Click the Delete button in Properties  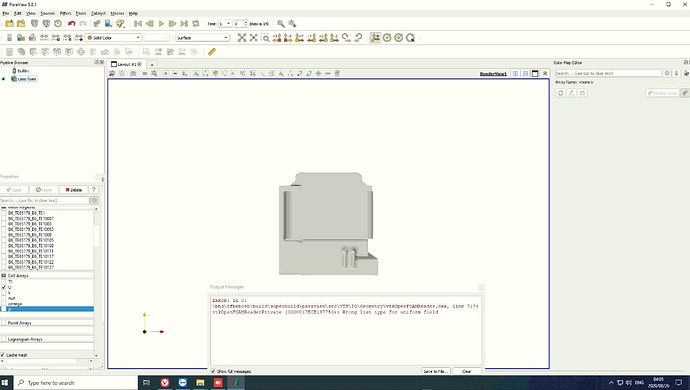point(73,190)
